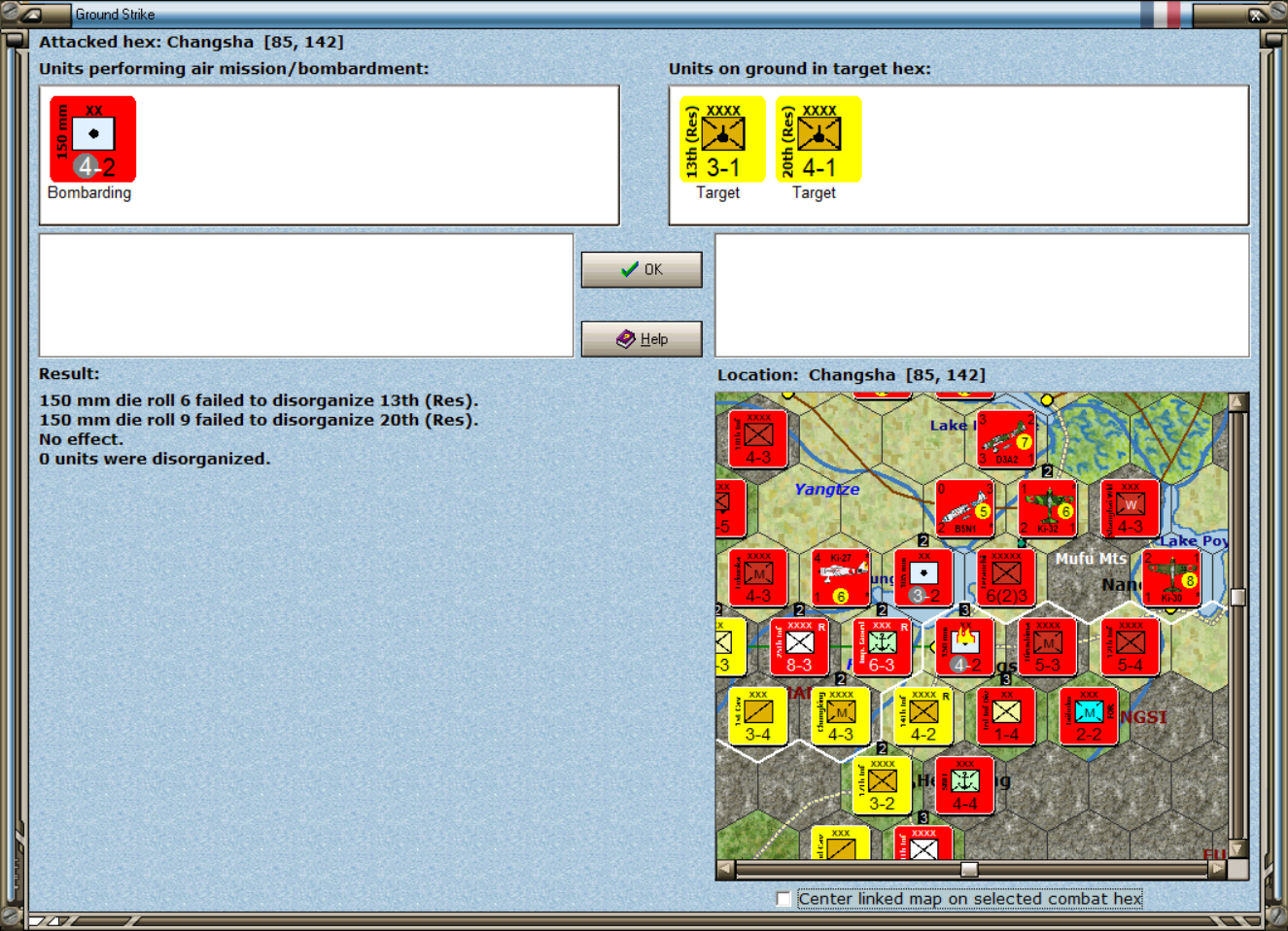The height and width of the screenshot is (931, 1288).
Task: Click the mini map vertical scrollbar thumb
Action: [x=1237, y=597]
